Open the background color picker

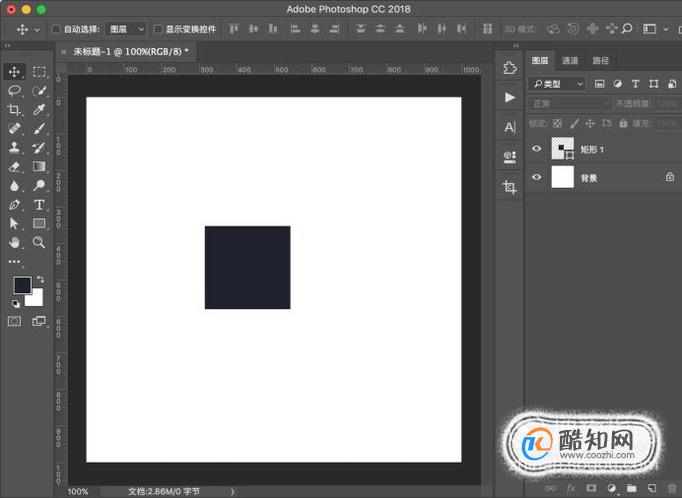(x=37, y=300)
